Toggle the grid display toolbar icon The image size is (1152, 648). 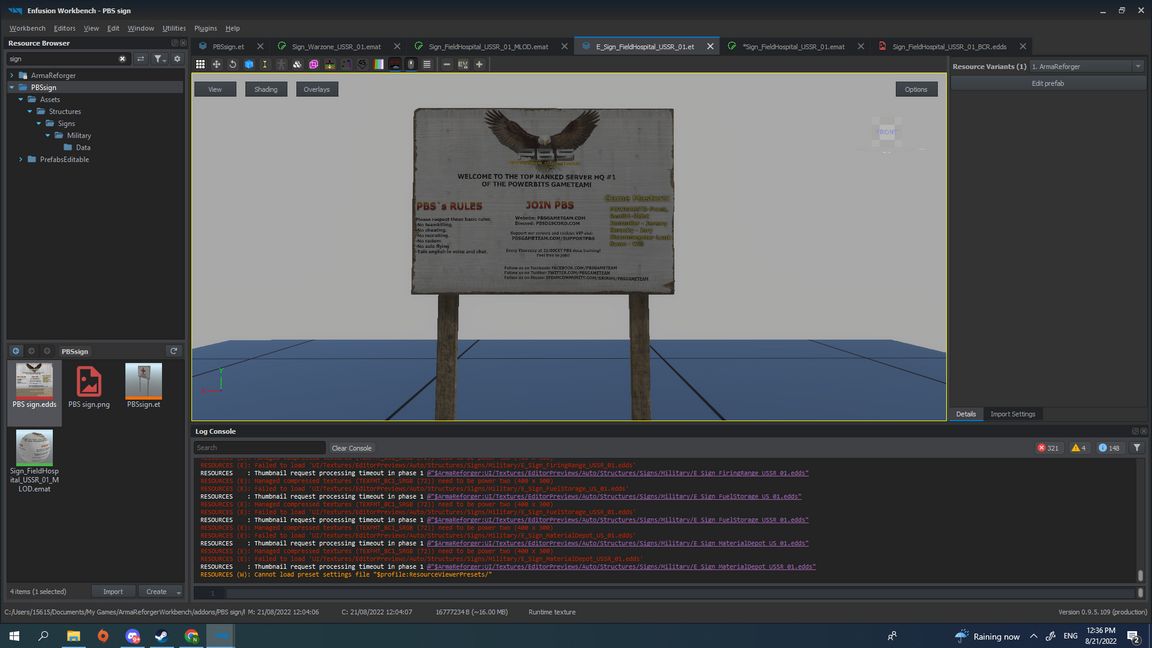pos(200,64)
